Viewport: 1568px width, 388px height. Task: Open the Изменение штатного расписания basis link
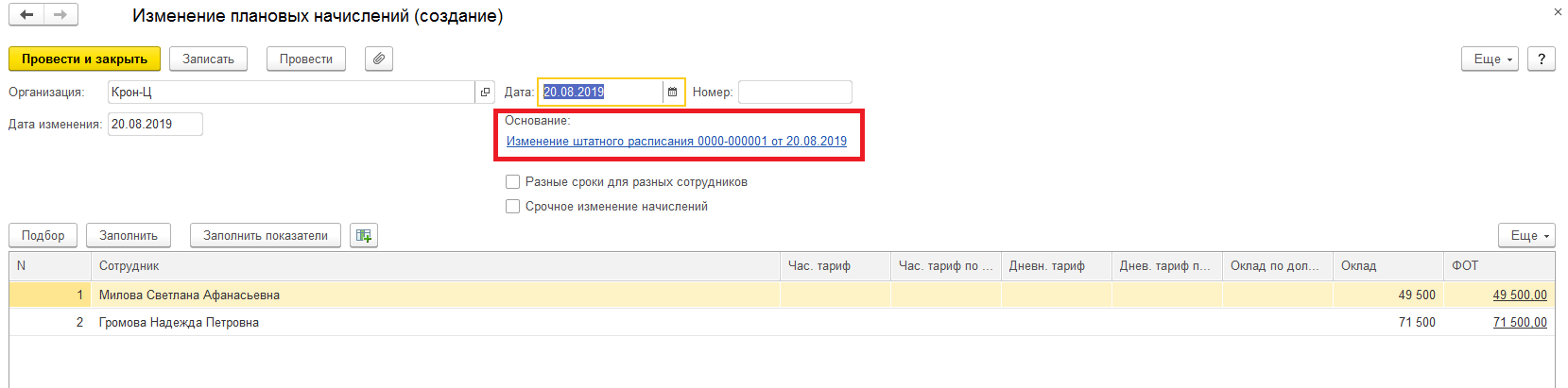tap(676, 141)
